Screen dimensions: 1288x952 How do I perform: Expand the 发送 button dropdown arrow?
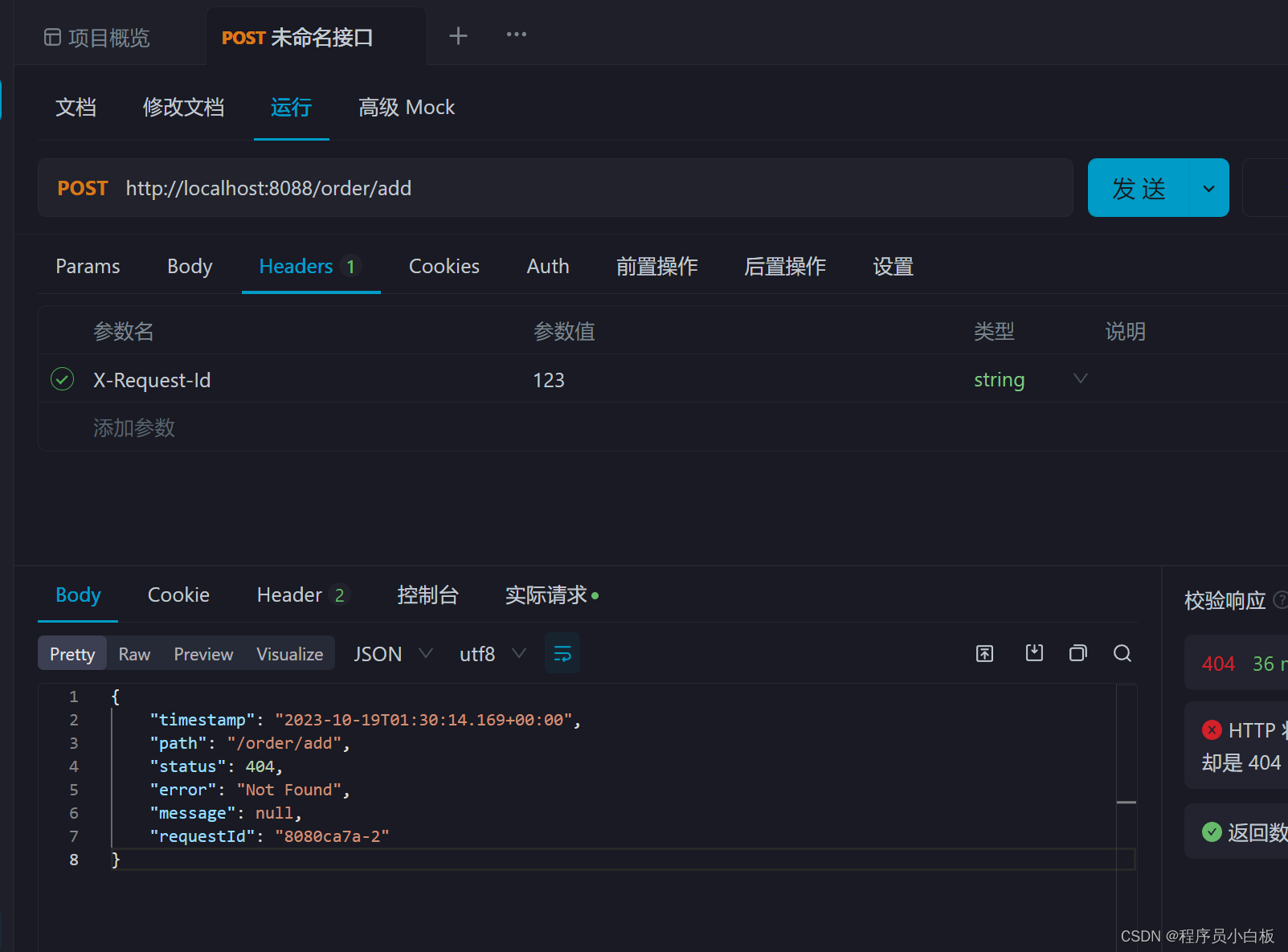1208,188
